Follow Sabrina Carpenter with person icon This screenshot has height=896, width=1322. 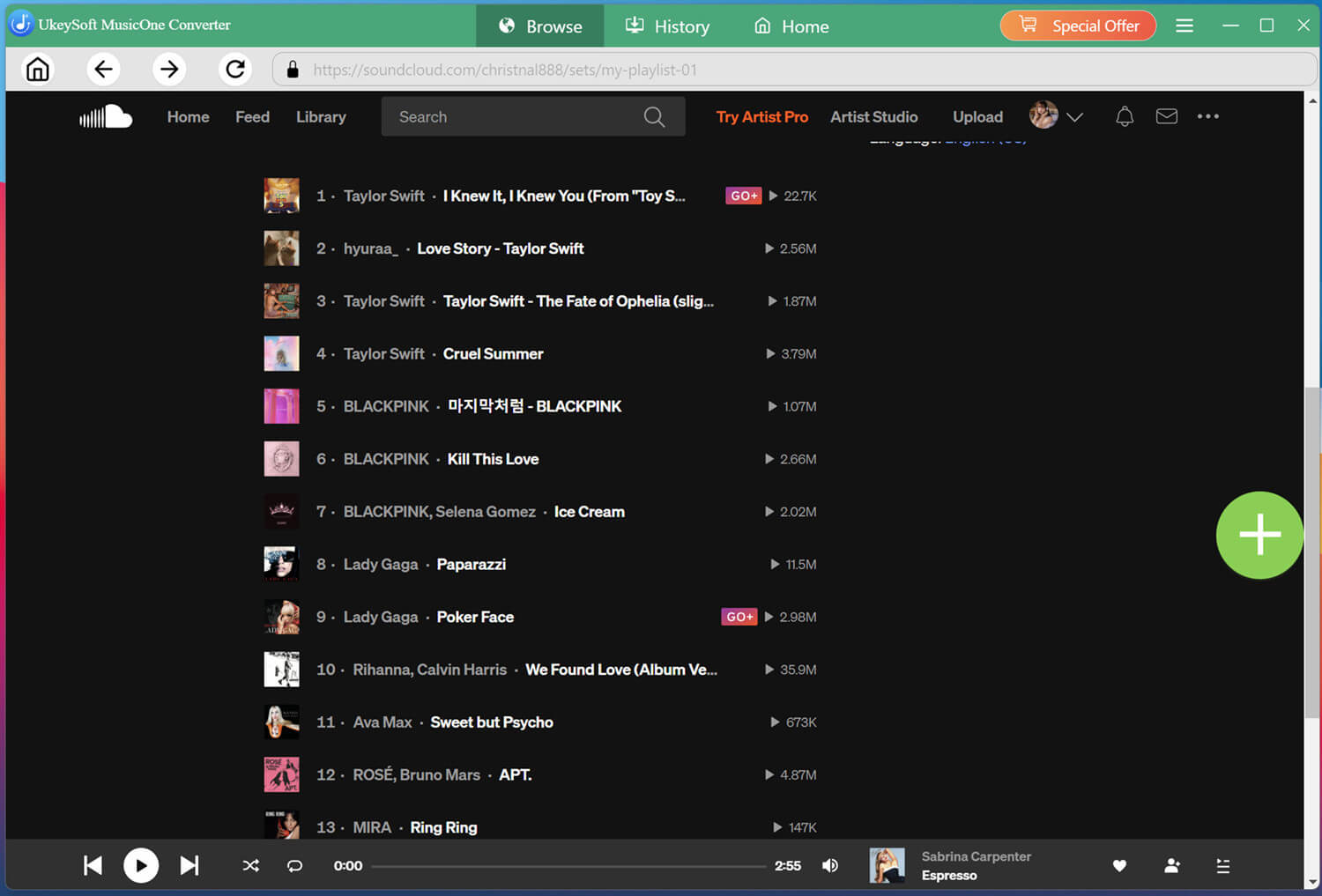[1172, 865]
